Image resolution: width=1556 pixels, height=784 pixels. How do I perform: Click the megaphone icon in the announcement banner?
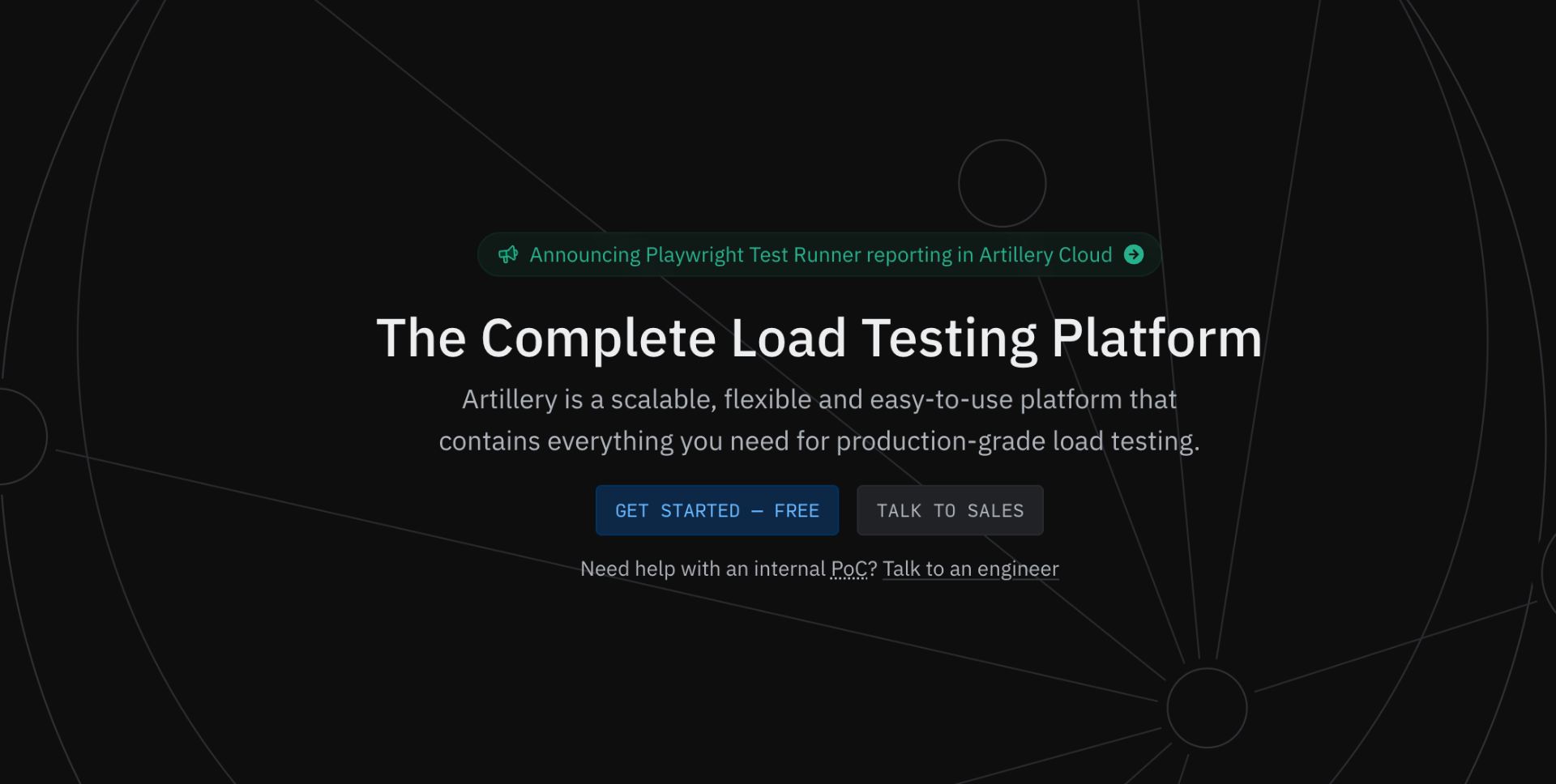point(509,254)
